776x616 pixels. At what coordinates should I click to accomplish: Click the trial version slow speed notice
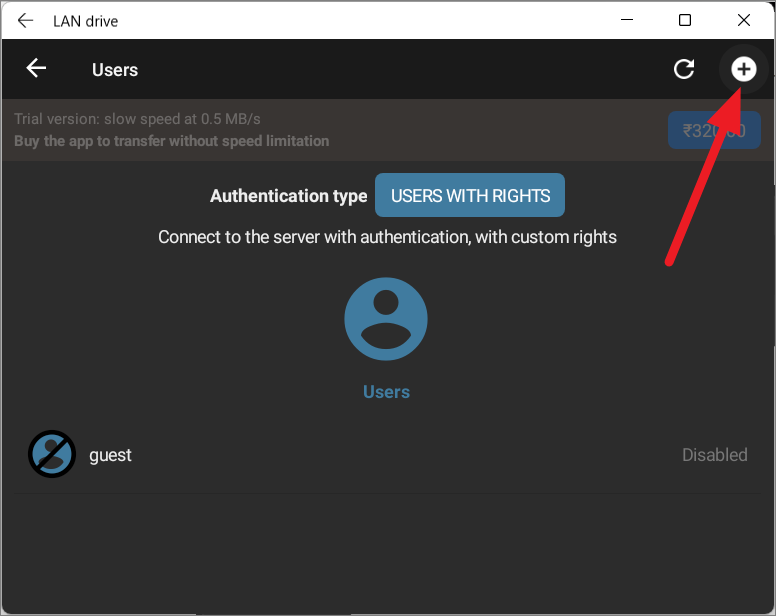137,119
